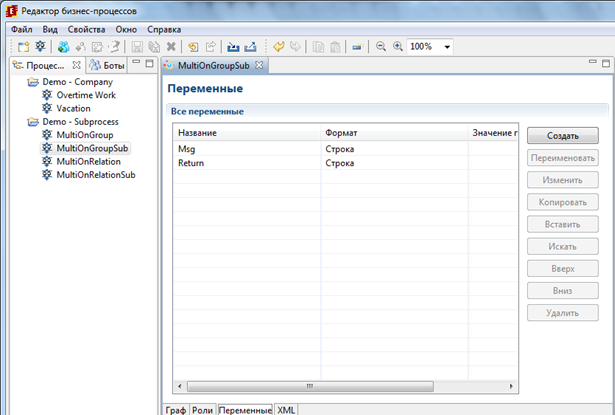Open the Свойства menu
This screenshot has width=615, height=415.
[86, 29]
